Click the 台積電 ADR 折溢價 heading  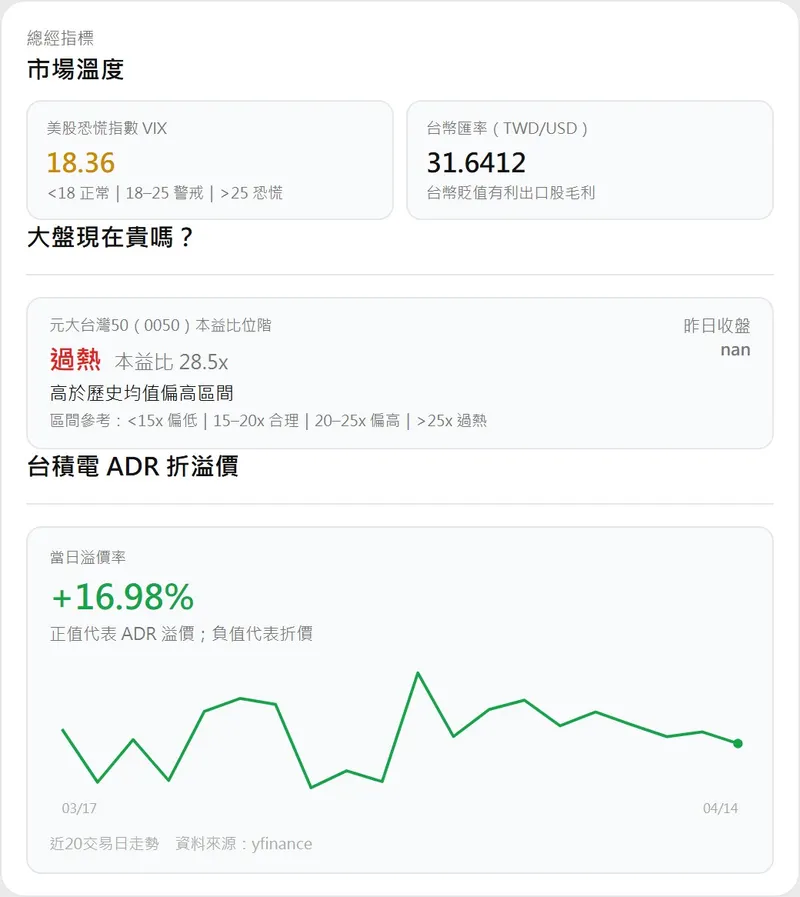pos(133,466)
